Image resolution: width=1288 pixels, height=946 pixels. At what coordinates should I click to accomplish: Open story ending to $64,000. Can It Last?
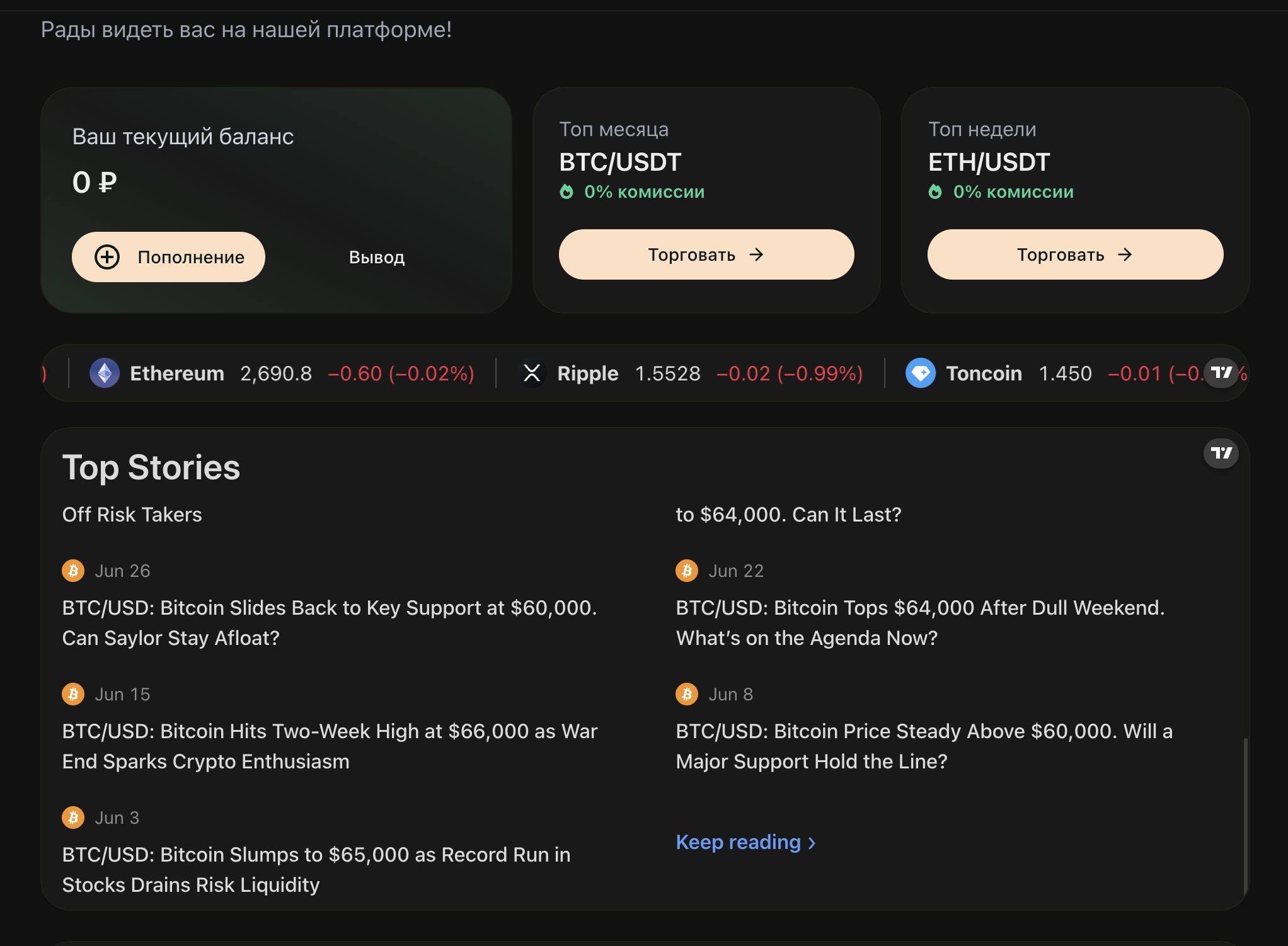789,515
